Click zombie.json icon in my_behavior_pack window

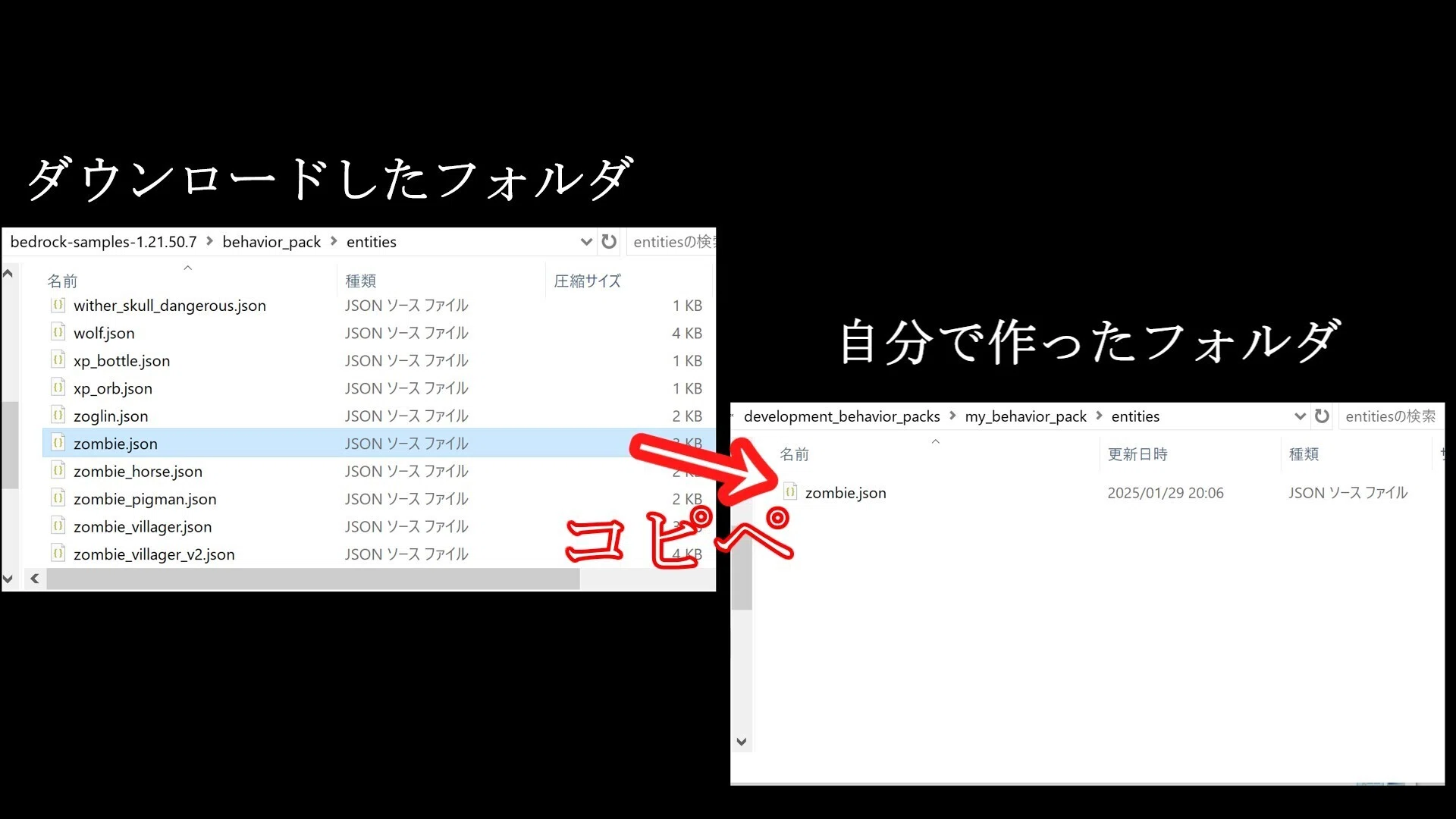[790, 493]
